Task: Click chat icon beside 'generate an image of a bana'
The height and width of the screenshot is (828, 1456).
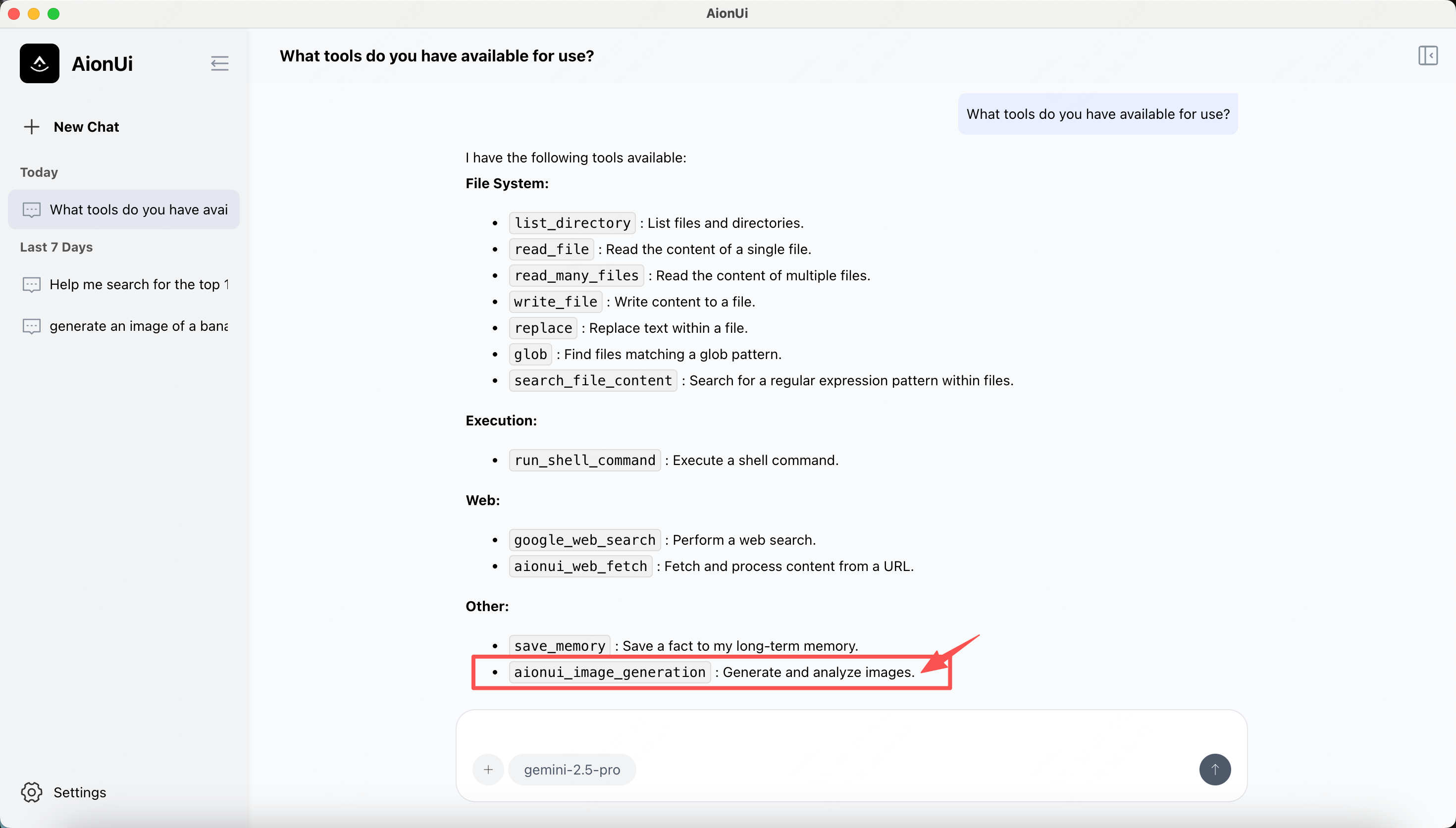Action: tap(31, 326)
